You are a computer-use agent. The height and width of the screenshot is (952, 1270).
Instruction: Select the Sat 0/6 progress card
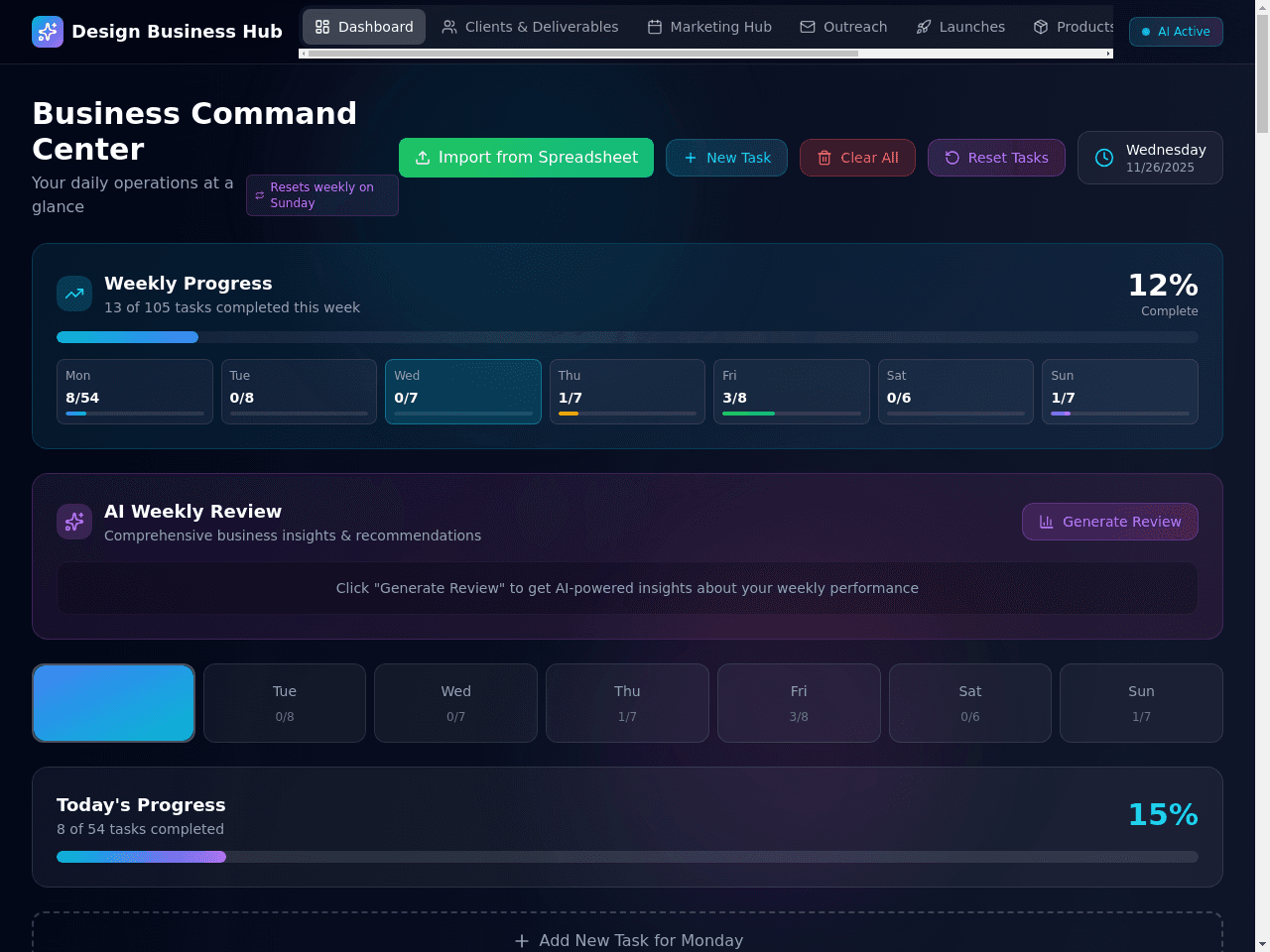coord(955,392)
